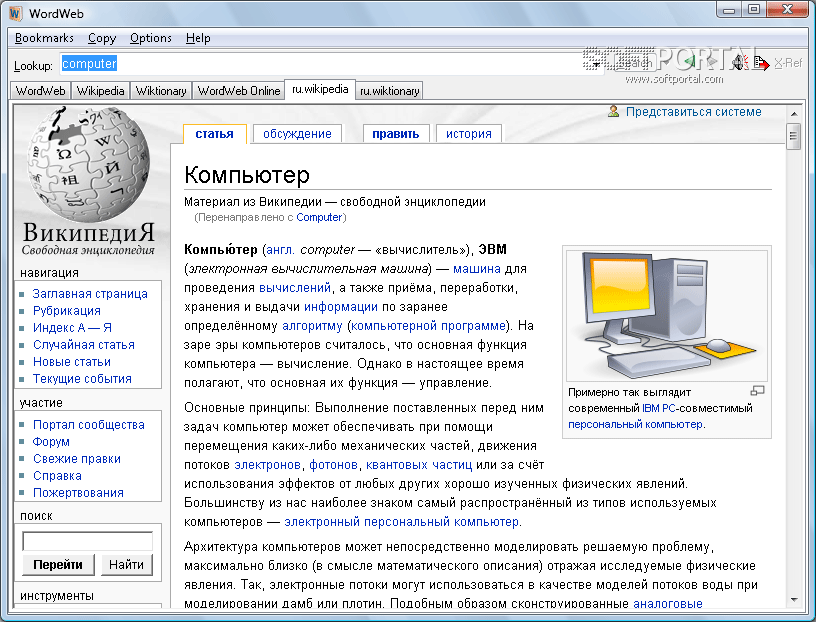
Task: Click the 'Представиться системе' login link
Action: click(693, 111)
